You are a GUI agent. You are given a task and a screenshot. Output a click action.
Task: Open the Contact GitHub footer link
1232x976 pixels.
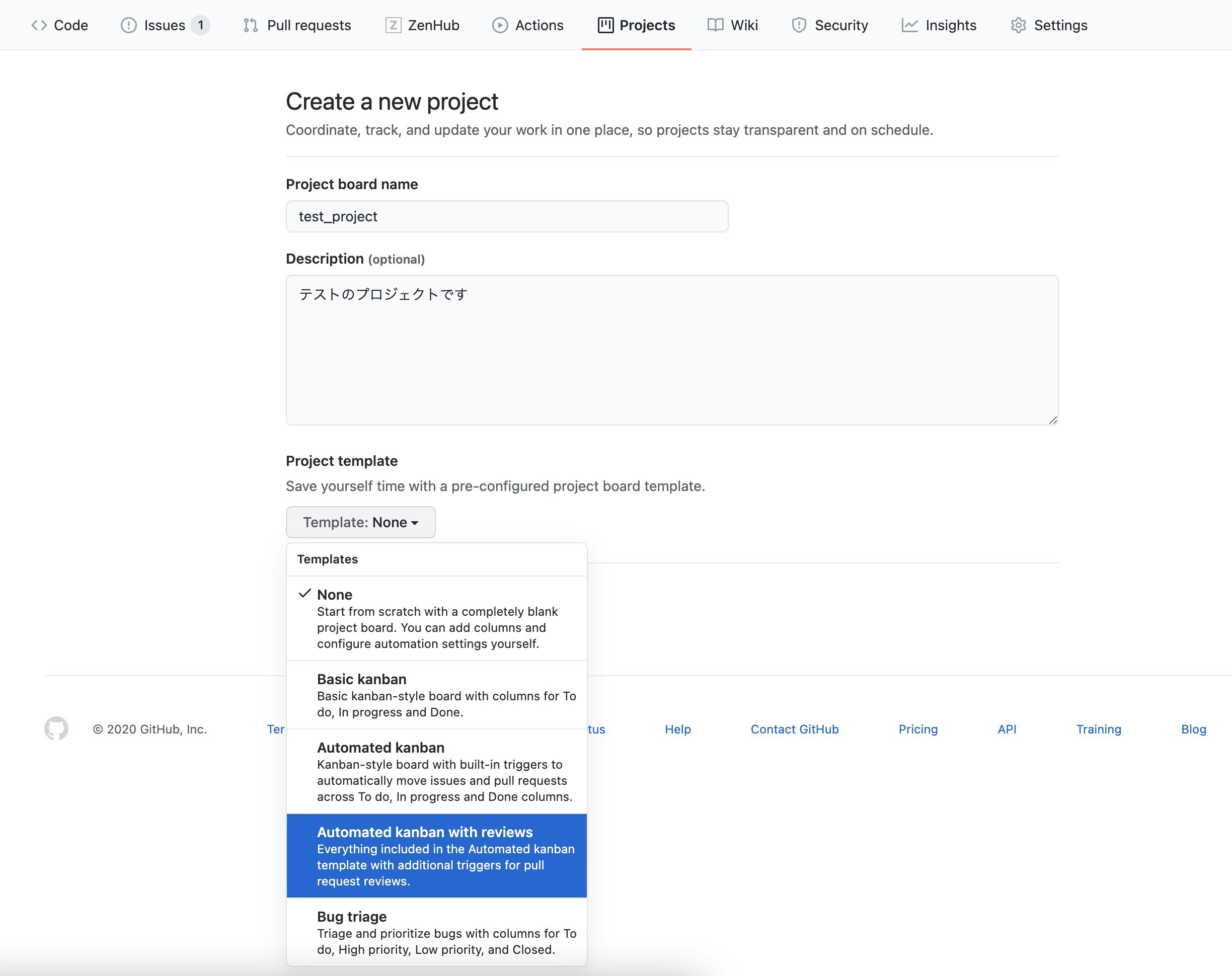(794, 729)
